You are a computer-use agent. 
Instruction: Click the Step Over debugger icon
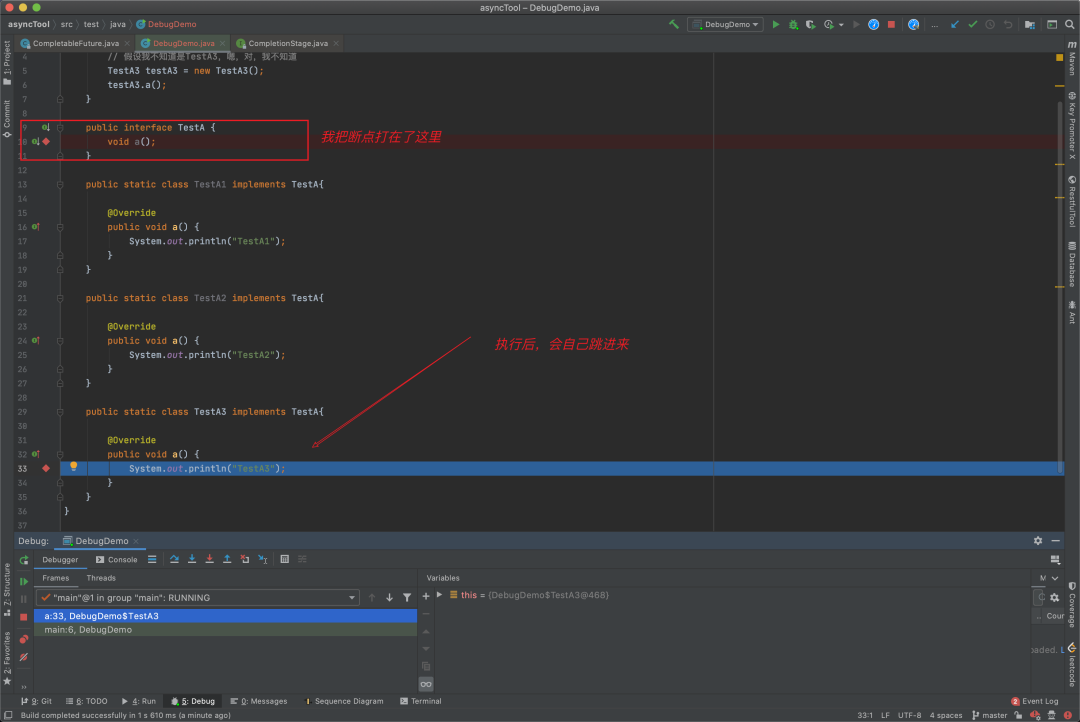[174, 560]
